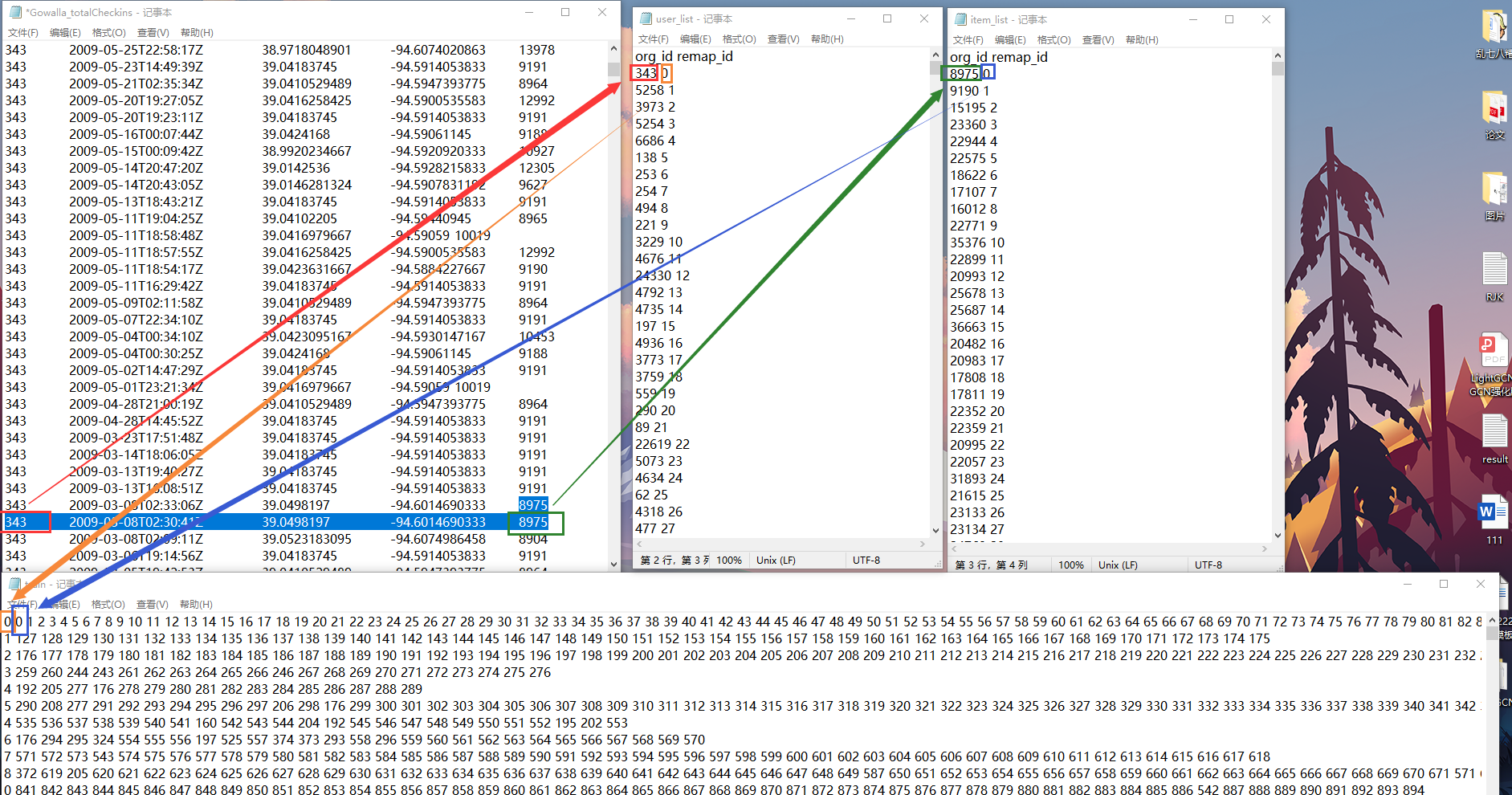
Task: Open the 图片 folder desktop icon
Action: tap(1494, 196)
